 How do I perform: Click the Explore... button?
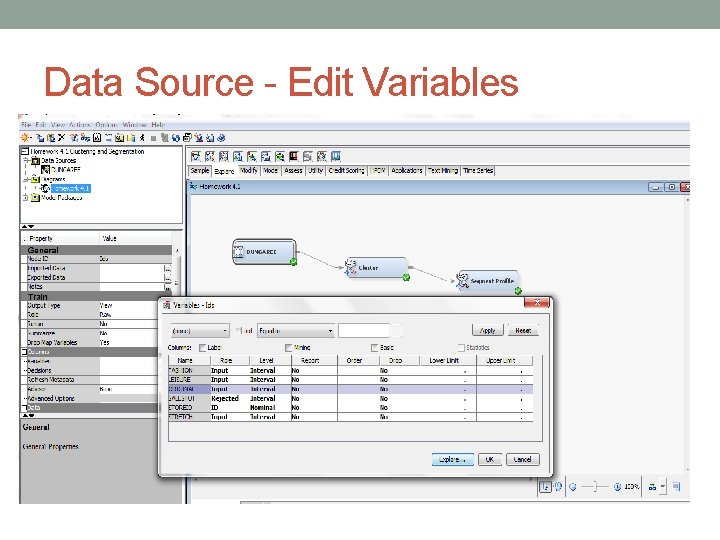[x=452, y=459]
